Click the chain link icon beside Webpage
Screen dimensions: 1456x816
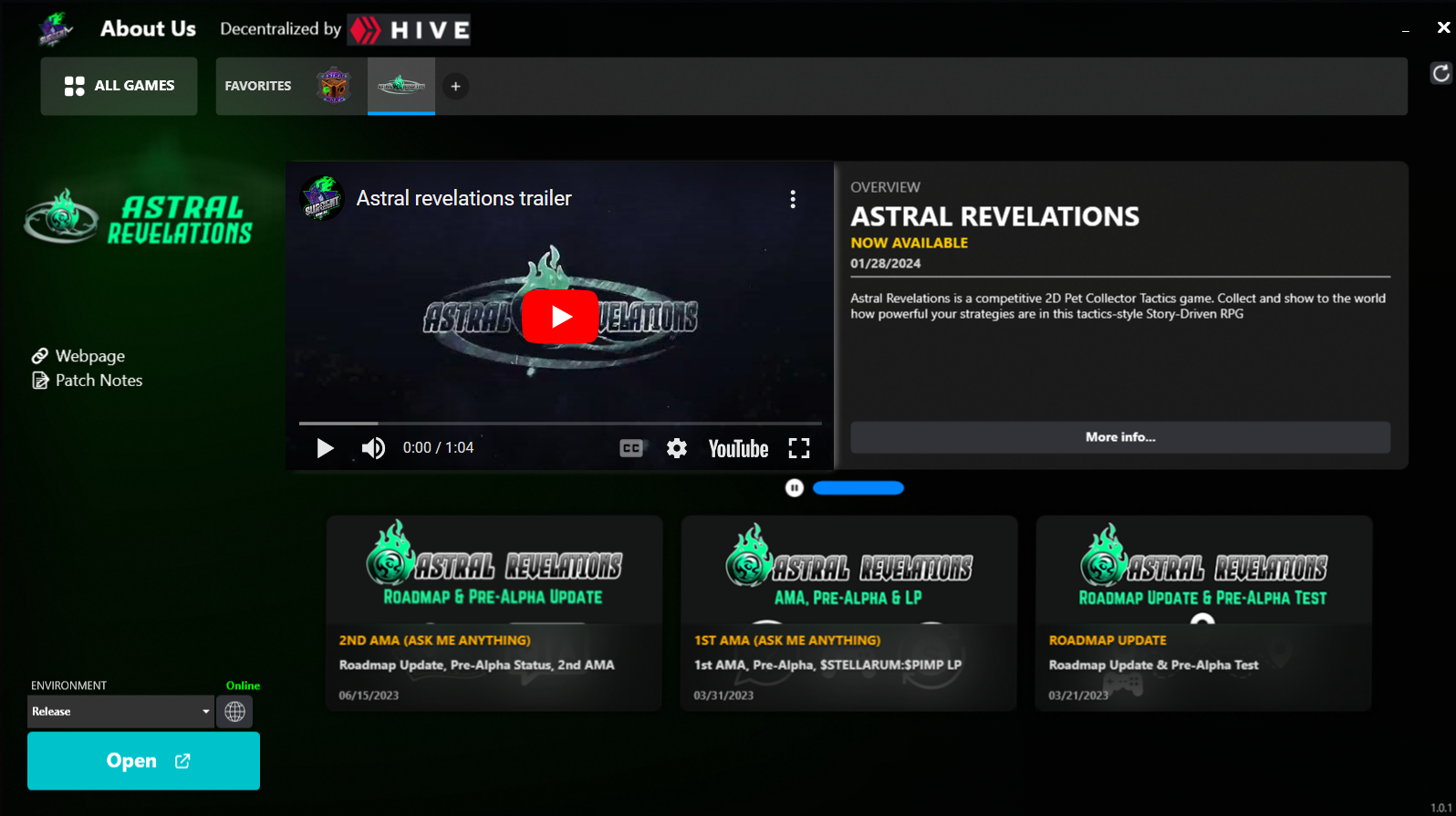(39, 356)
